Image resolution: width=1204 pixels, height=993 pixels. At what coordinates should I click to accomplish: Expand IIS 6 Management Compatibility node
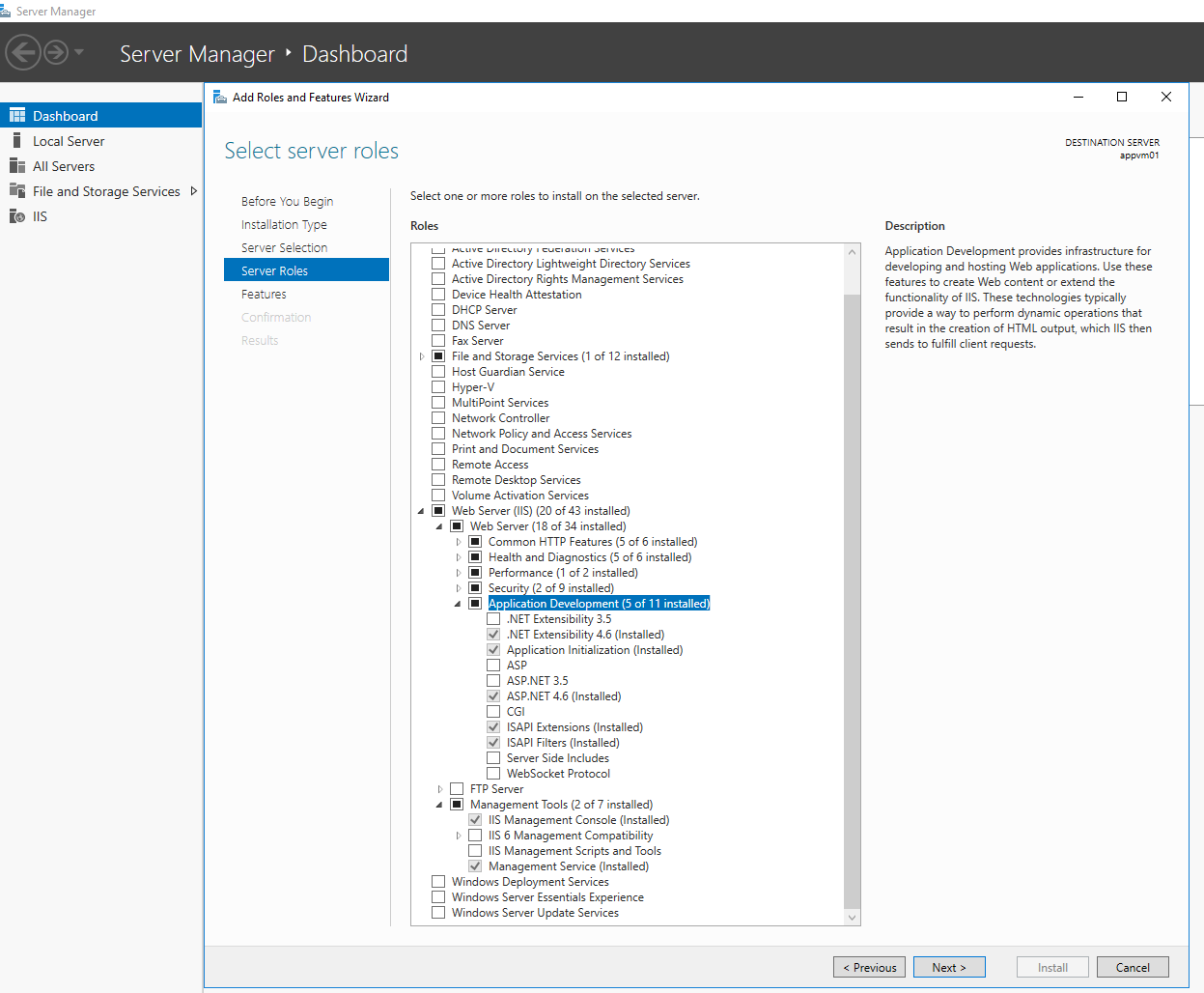459,836
